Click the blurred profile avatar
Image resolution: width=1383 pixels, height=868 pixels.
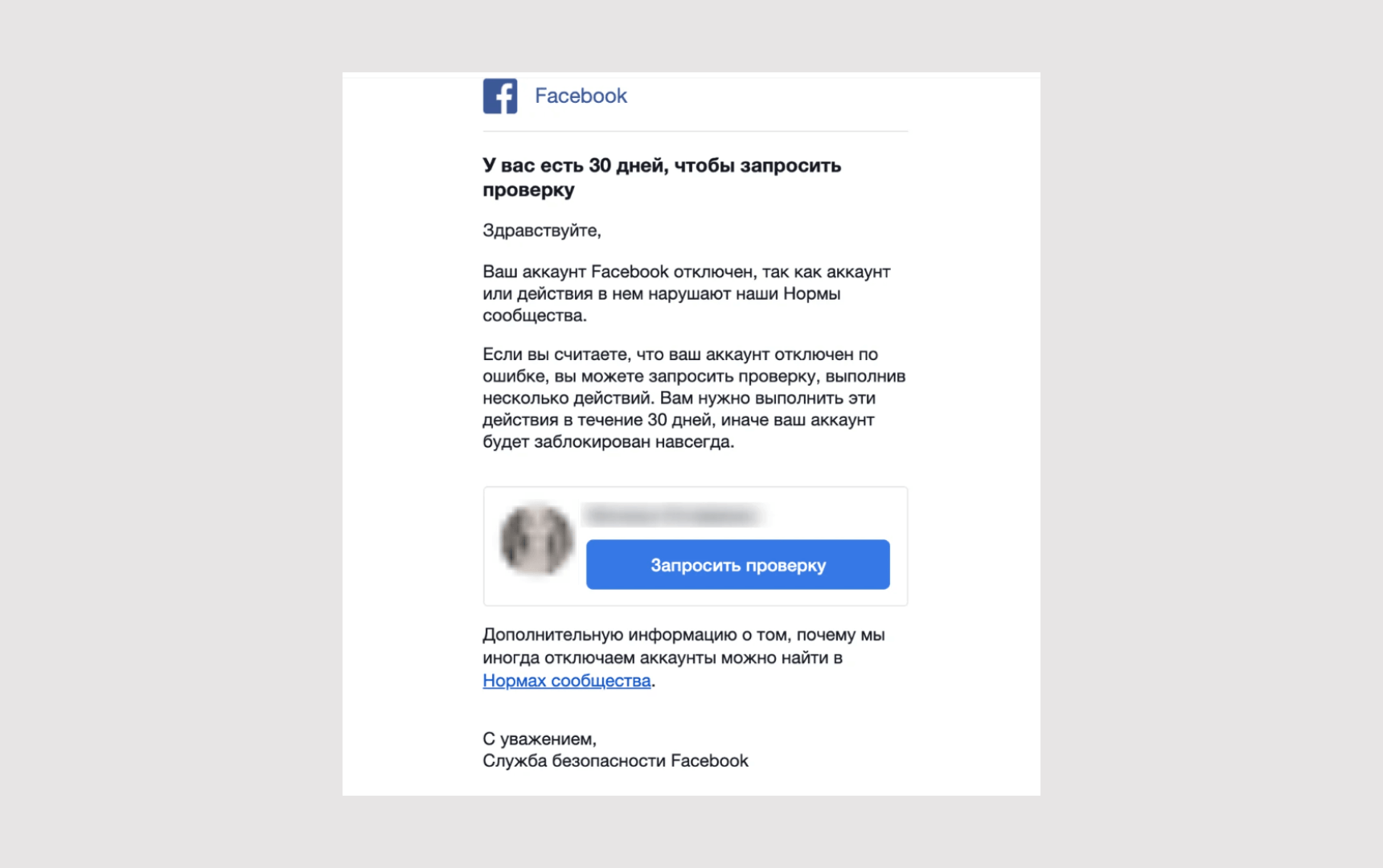pyautogui.click(x=536, y=539)
